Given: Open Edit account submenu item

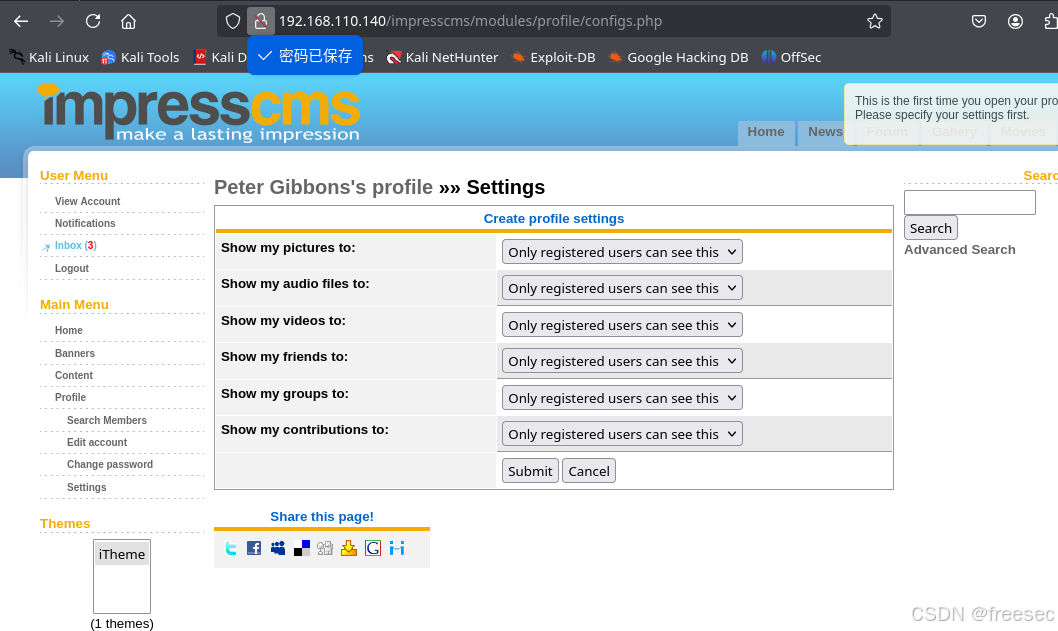Looking at the screenshot, I should 96,443.
